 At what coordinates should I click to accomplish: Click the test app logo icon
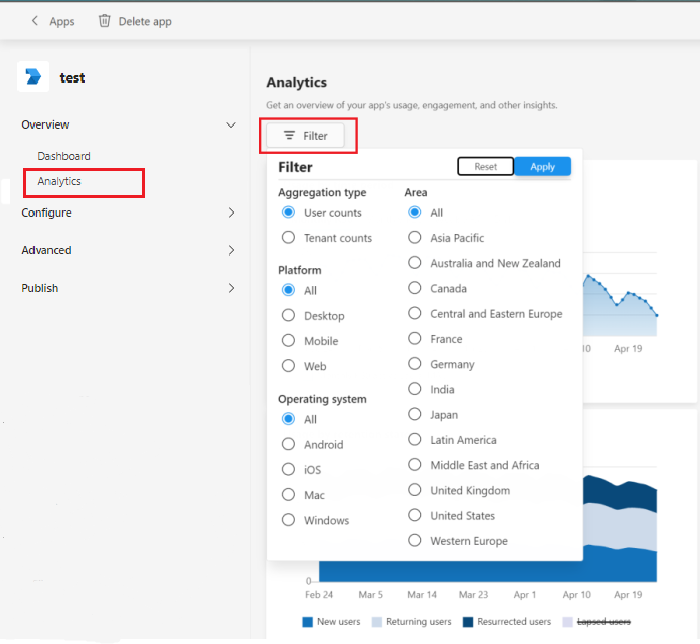(33, 77)
